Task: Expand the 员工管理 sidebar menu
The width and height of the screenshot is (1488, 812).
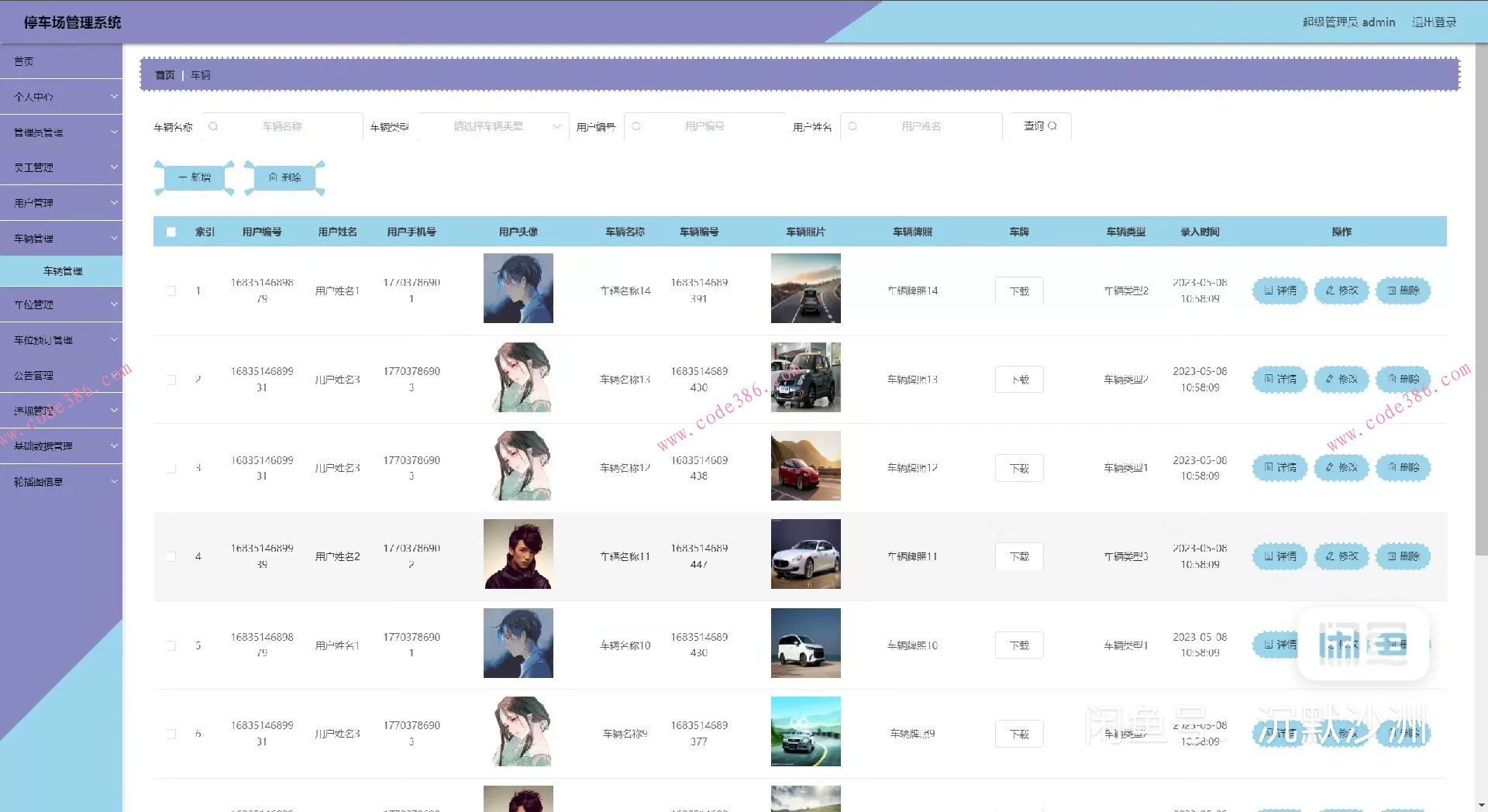Action: point(61,167)
